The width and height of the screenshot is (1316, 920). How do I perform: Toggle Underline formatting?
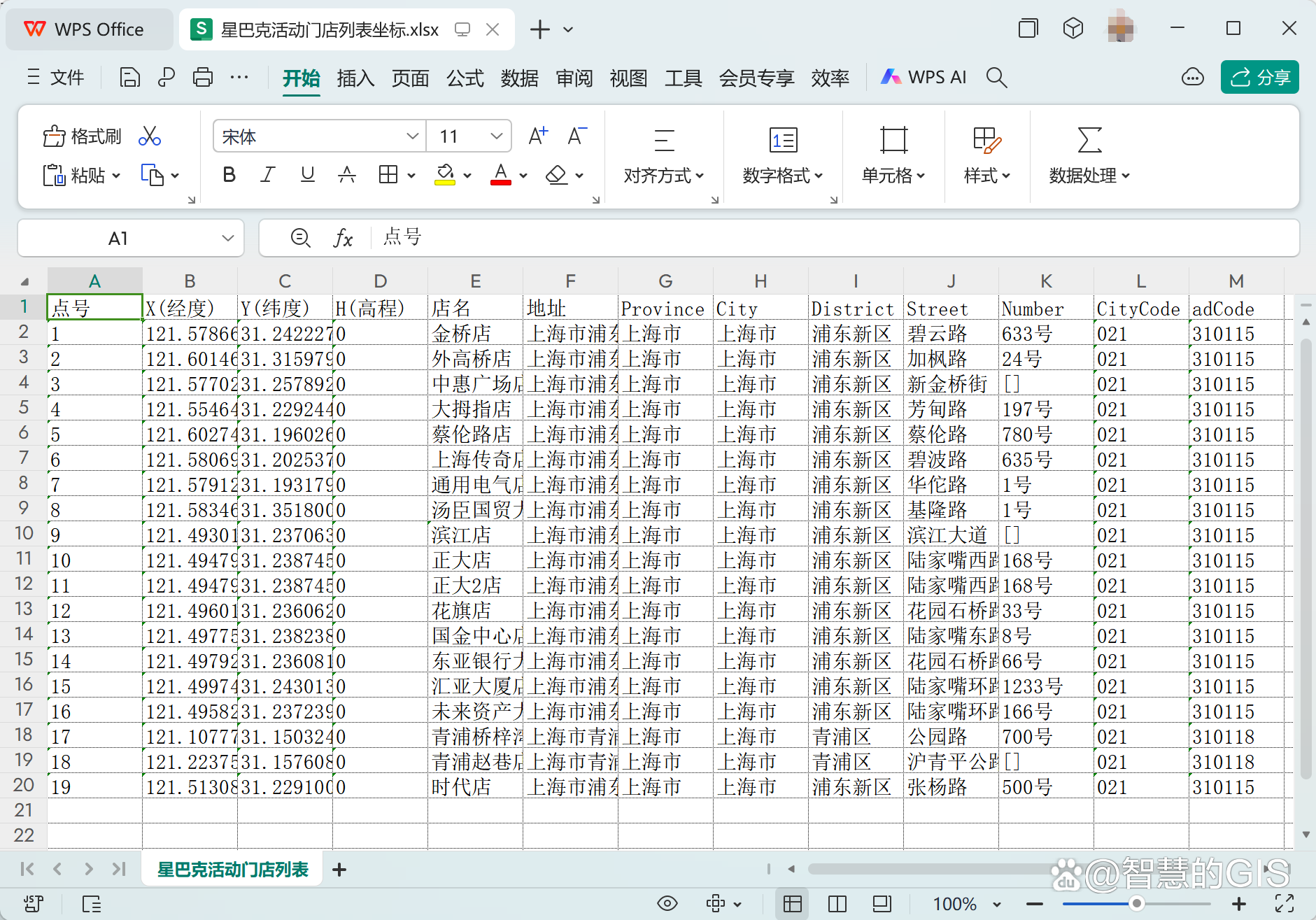(307, 175)
